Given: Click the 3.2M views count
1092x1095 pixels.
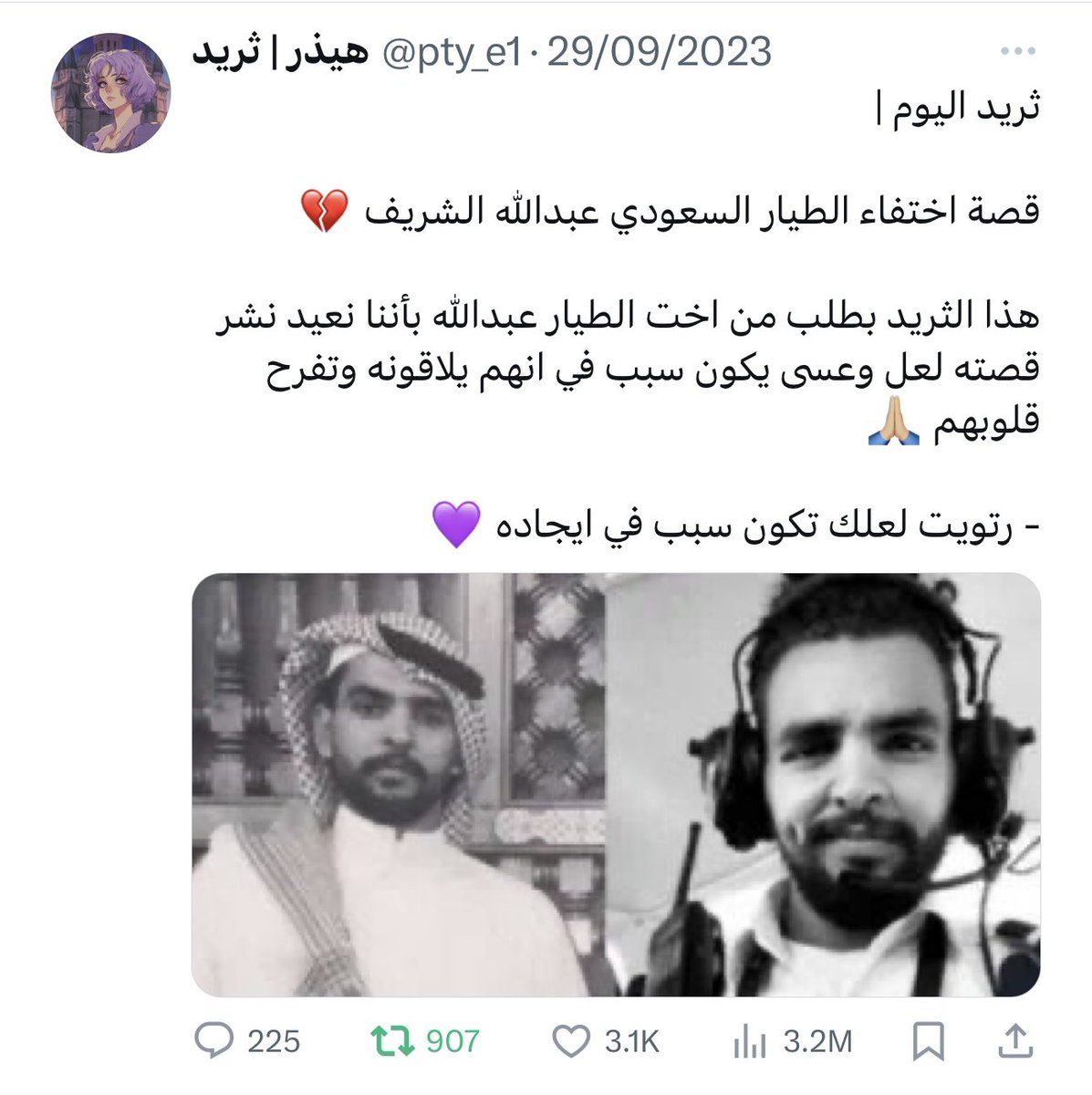Looking at the screenshot, I should pos(817,1041).
